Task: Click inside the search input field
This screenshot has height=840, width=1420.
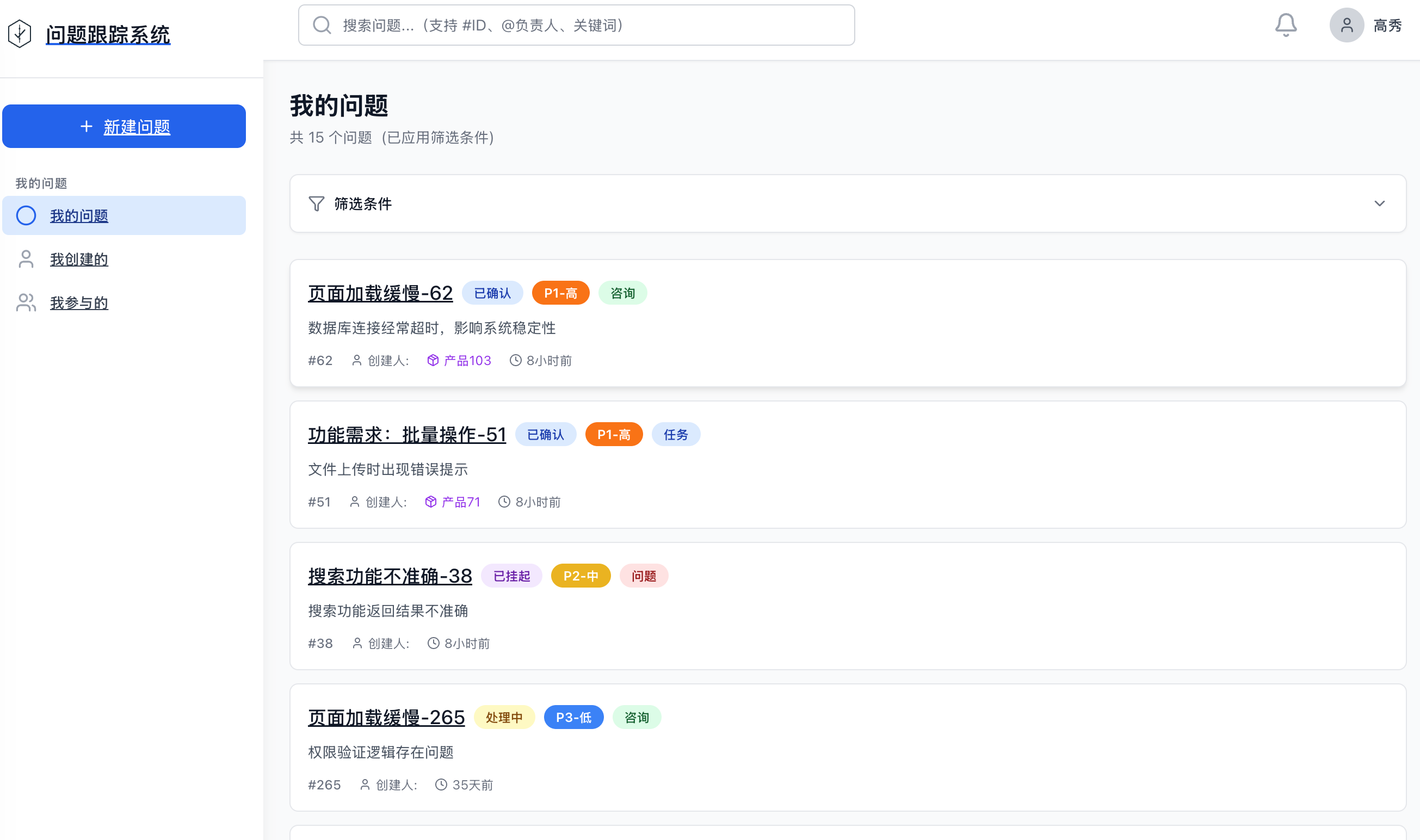Action: coord(576,25)
